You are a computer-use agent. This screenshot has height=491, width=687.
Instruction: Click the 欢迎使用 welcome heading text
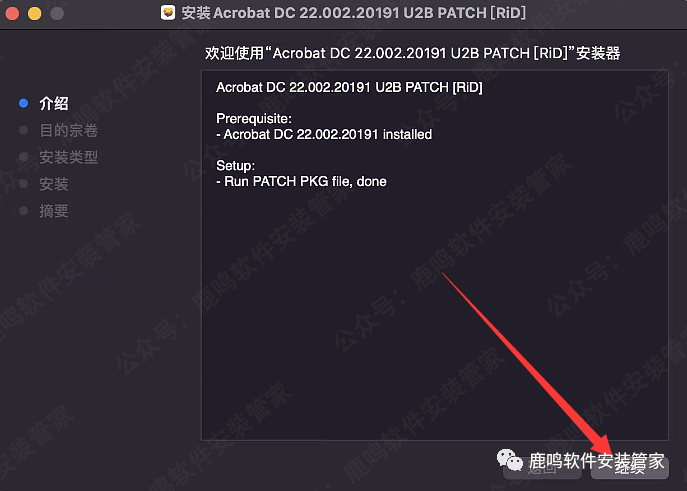(x=412, y=53)
